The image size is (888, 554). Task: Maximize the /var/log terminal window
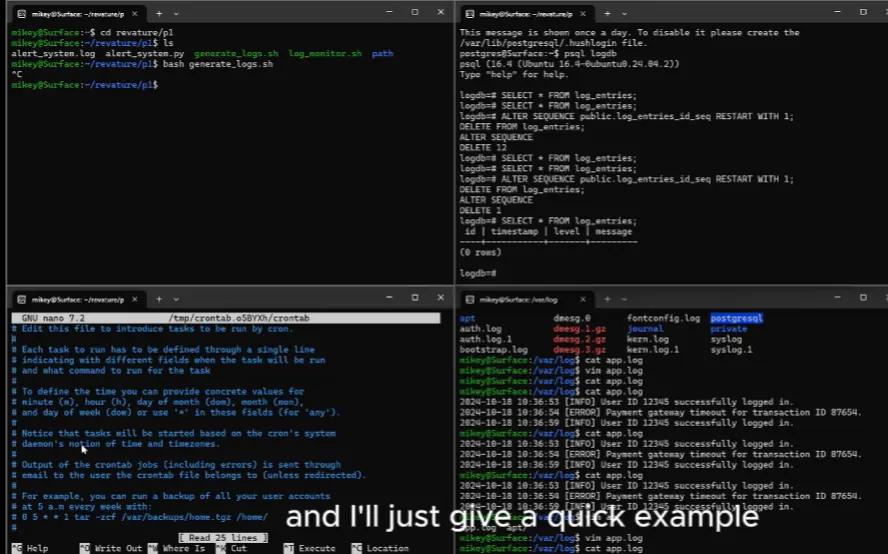(863, 297)
